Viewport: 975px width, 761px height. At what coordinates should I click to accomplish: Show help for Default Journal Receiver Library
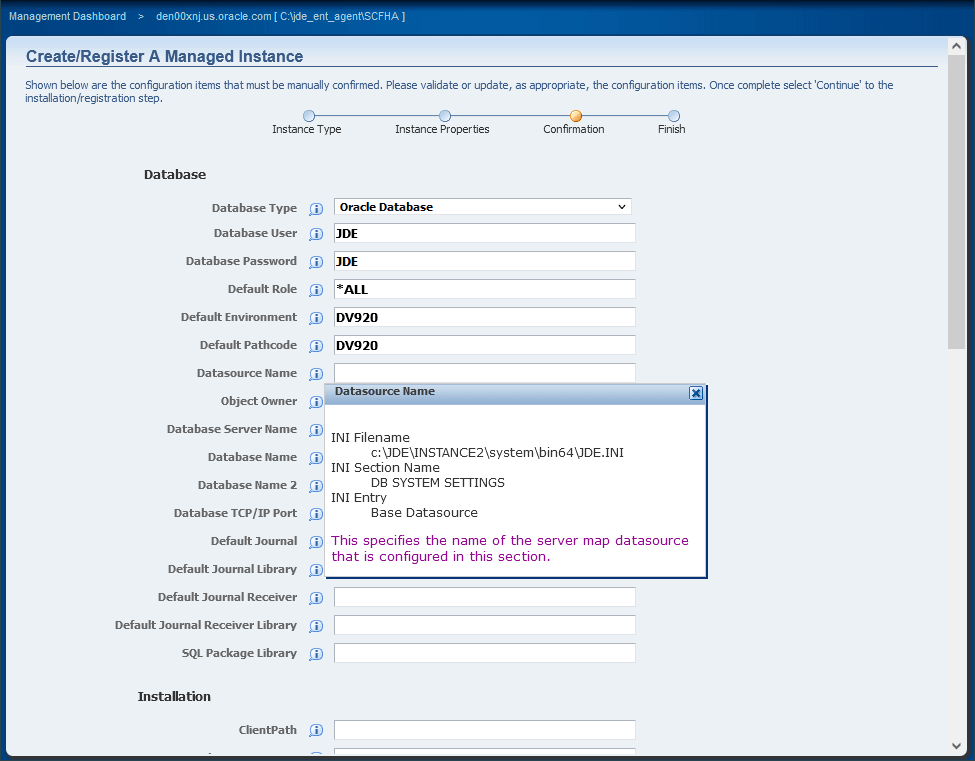[316, 625]
